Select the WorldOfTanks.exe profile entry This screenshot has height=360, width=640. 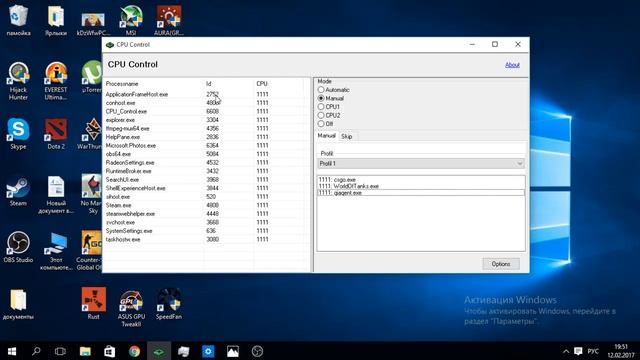point(421,186)
